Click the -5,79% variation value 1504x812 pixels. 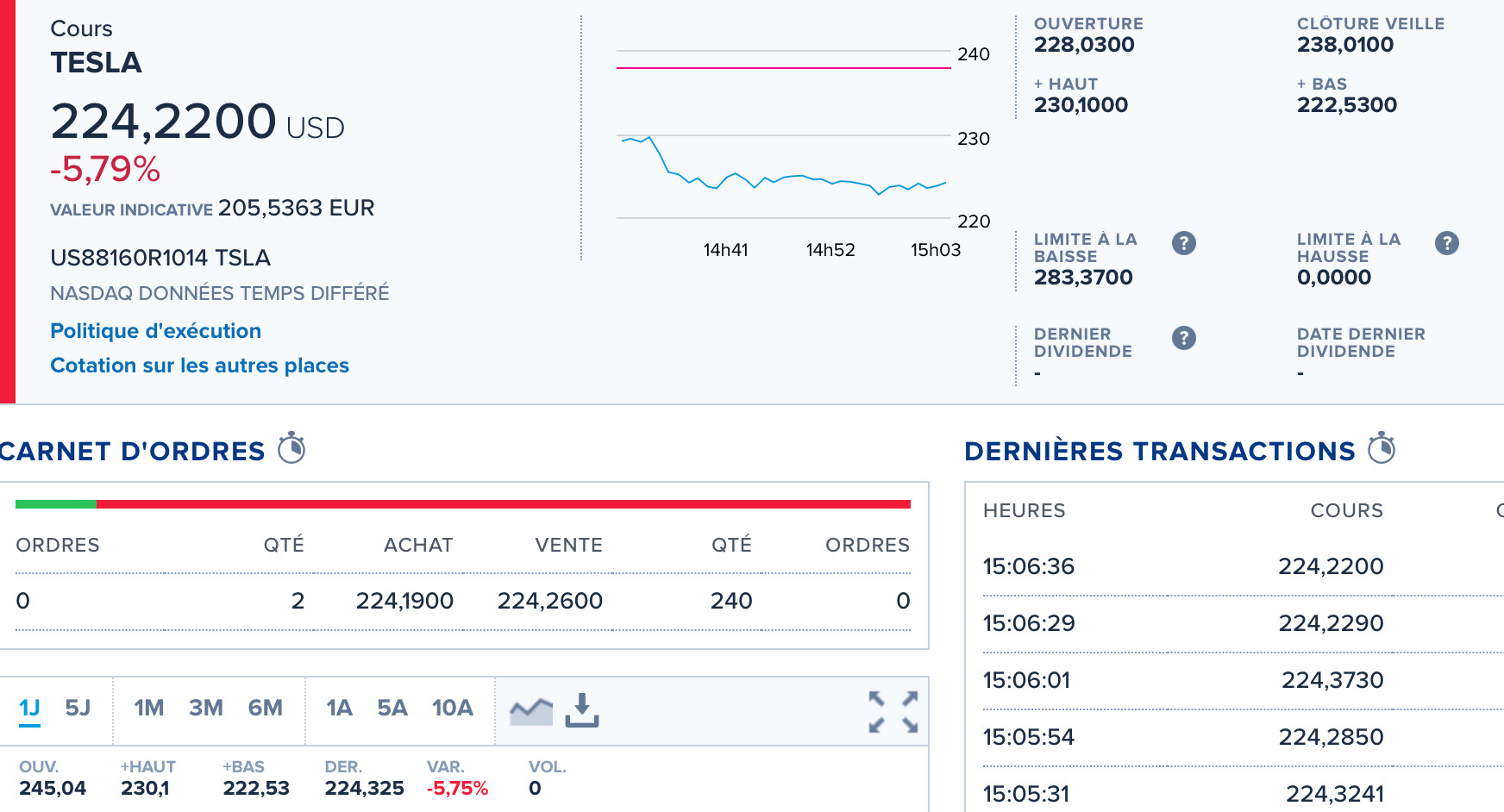coord(105,169)
